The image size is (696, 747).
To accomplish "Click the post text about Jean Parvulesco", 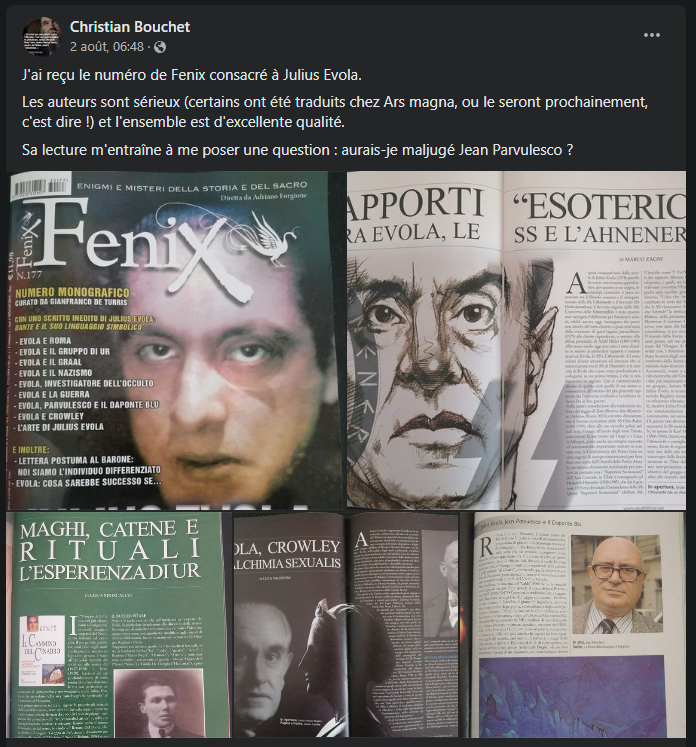I will (x=297, y=150).
